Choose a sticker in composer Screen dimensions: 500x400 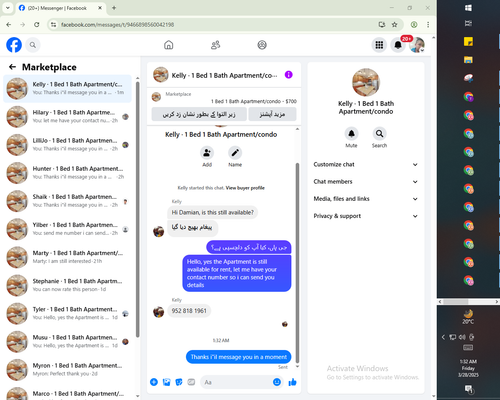tap(179, 382)
